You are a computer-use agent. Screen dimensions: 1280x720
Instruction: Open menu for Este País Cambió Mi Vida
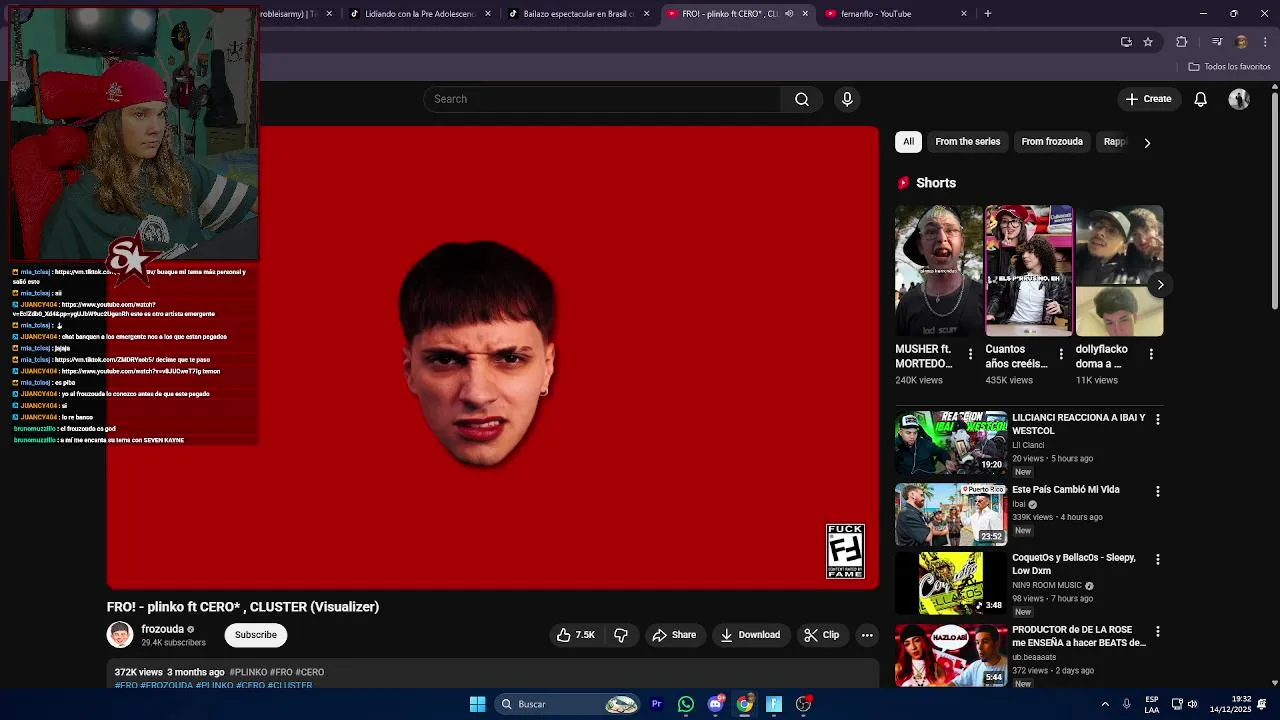click(x=1158, y=492)
